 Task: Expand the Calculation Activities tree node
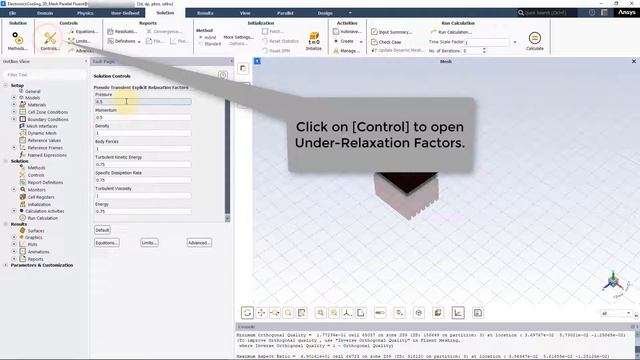click(14, 211)
